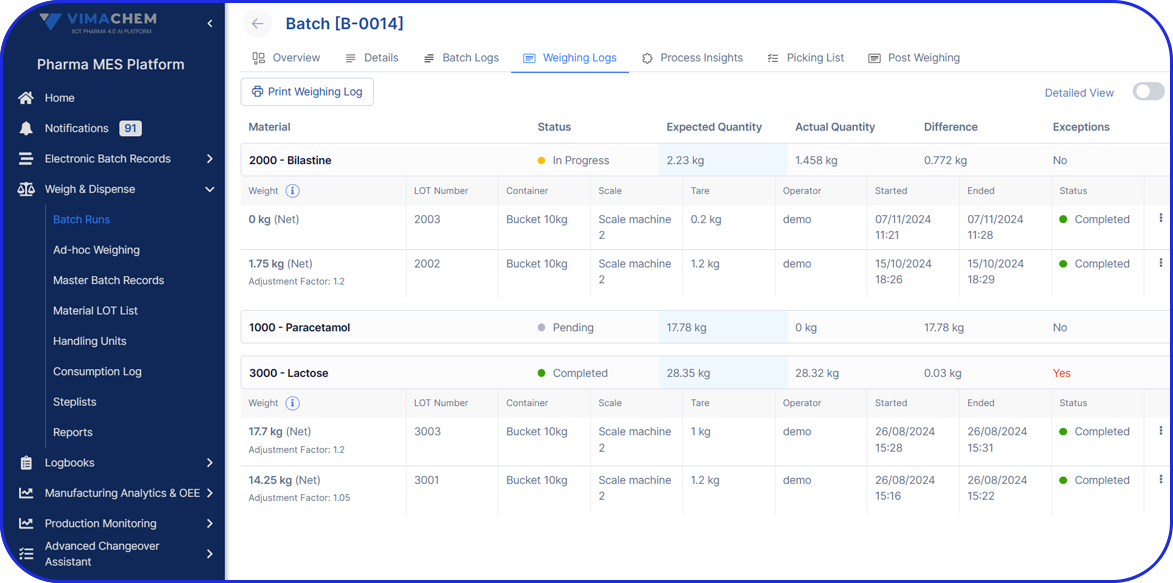Collapse the Weigh & Dispense section

click(209, 189)
